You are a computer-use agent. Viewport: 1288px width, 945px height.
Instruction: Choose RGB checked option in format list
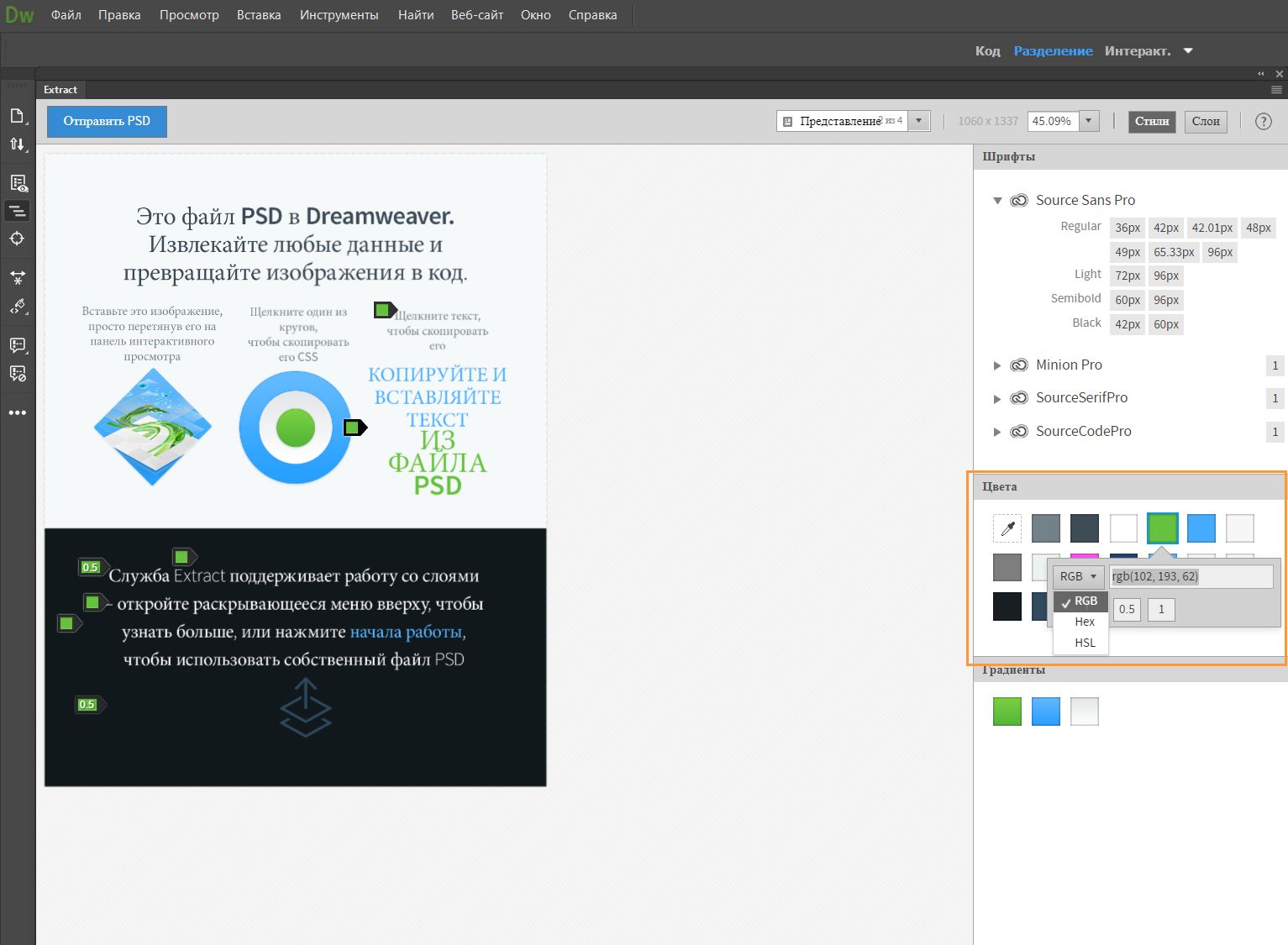tap(1080, 601)
